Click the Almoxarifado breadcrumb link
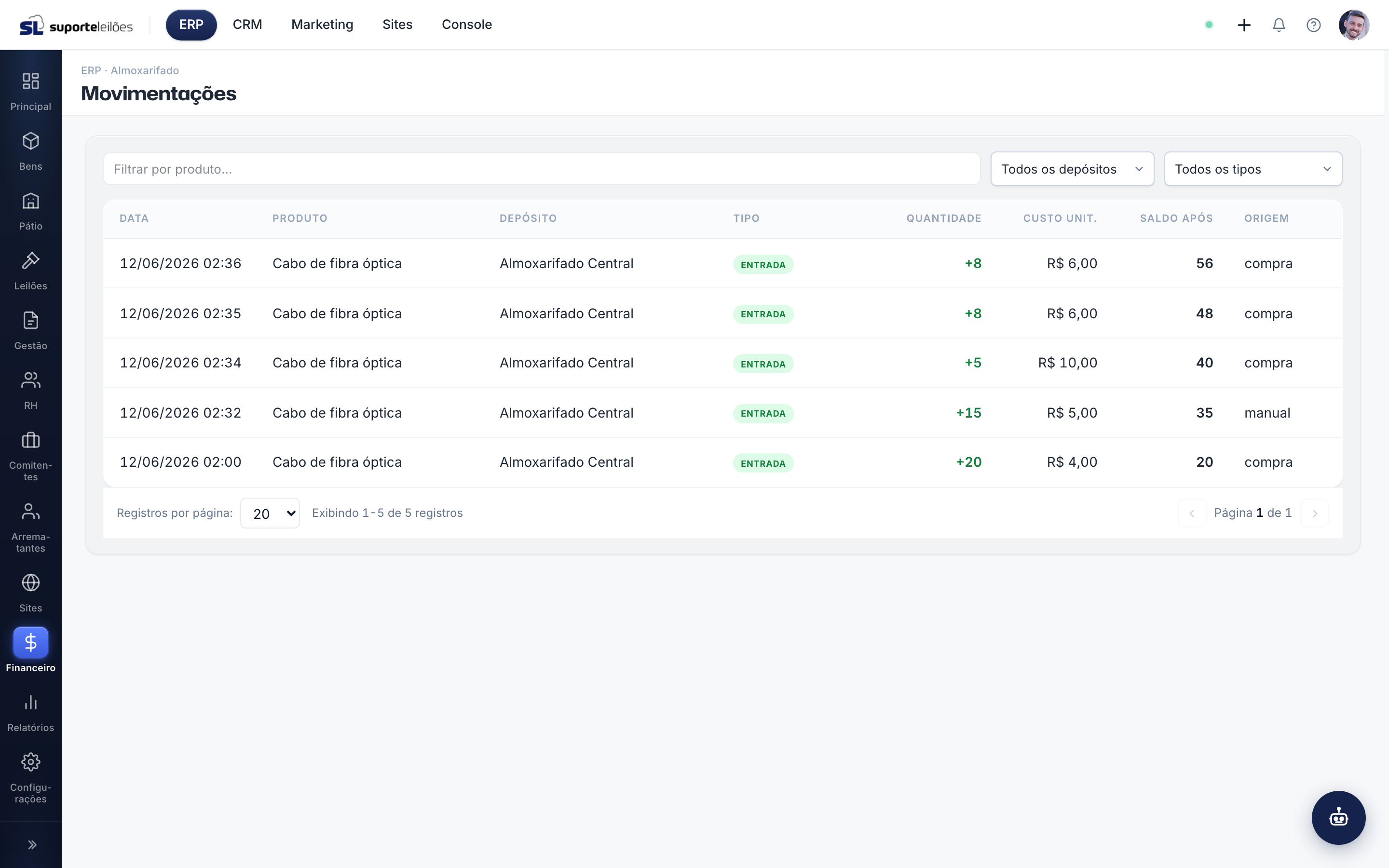Screen dimensions: 1389x868 point(145,70)
